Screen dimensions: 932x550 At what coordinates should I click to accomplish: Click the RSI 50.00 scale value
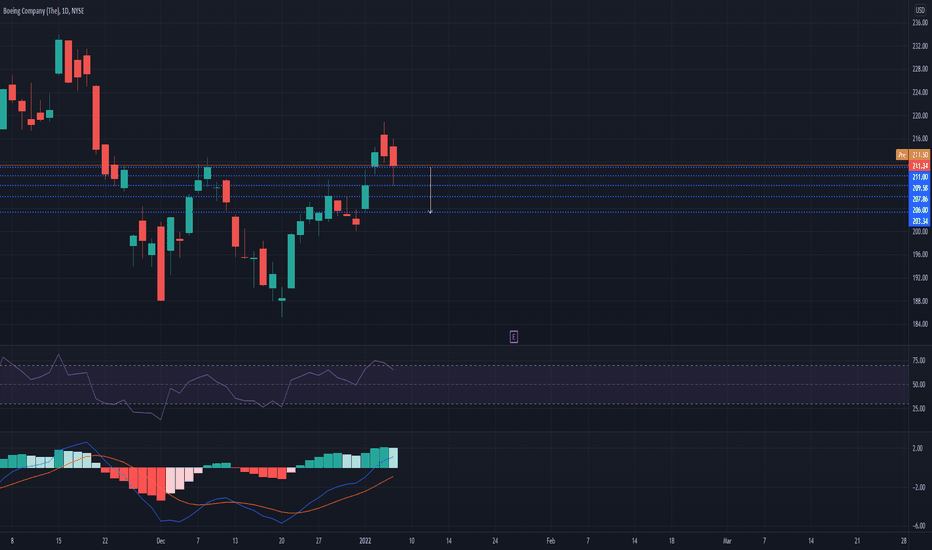click(x=918, y=385)
